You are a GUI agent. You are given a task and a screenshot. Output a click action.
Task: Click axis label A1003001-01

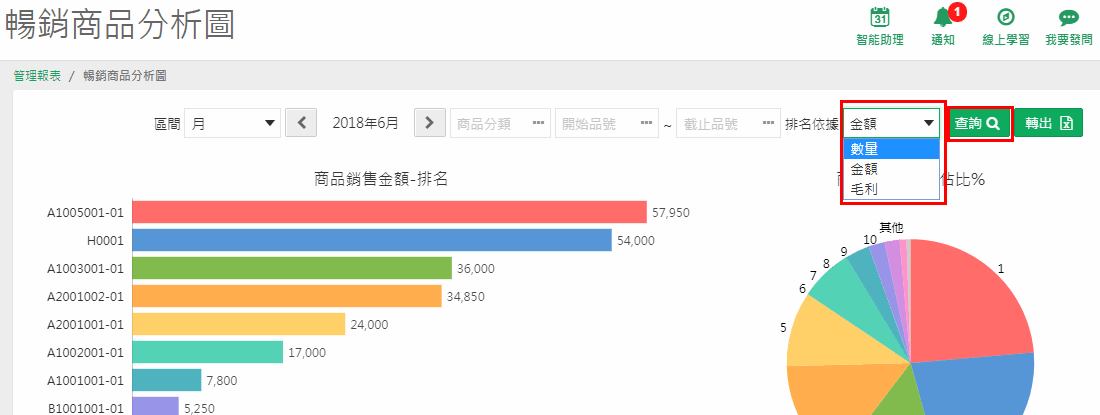tap(86, 268)
